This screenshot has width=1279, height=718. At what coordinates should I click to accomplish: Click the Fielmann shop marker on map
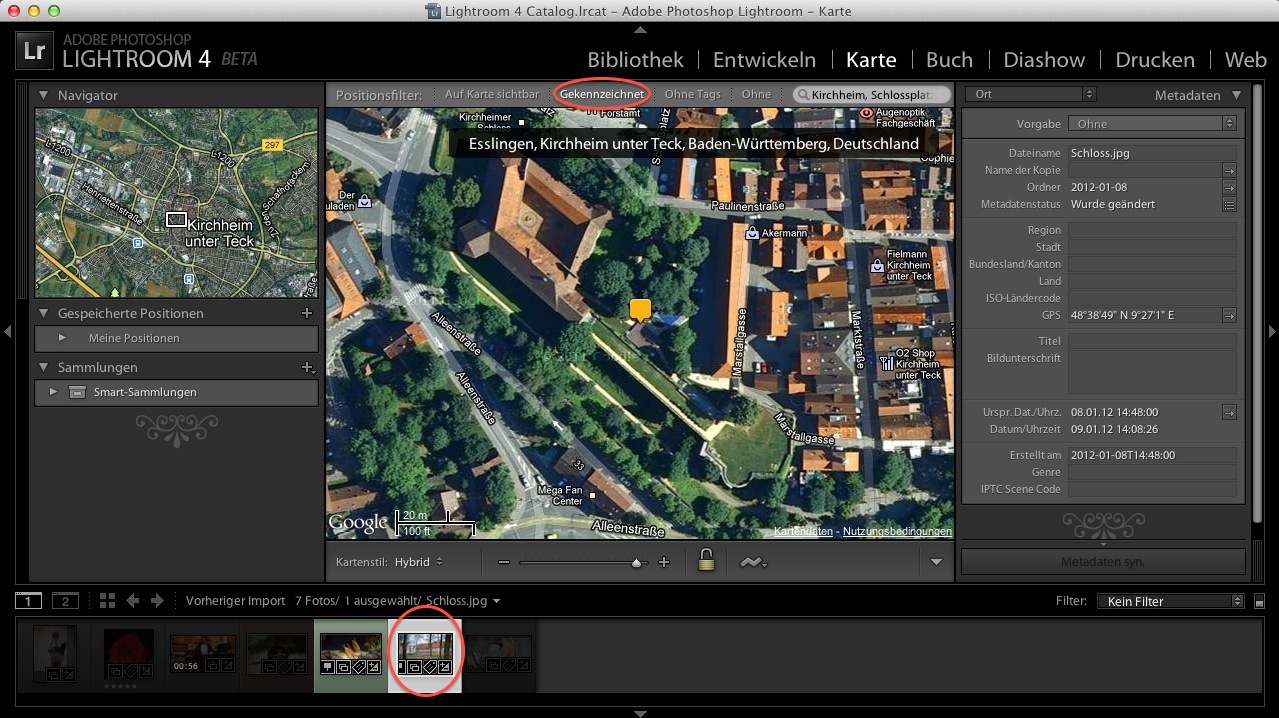[x=877, y=266]
